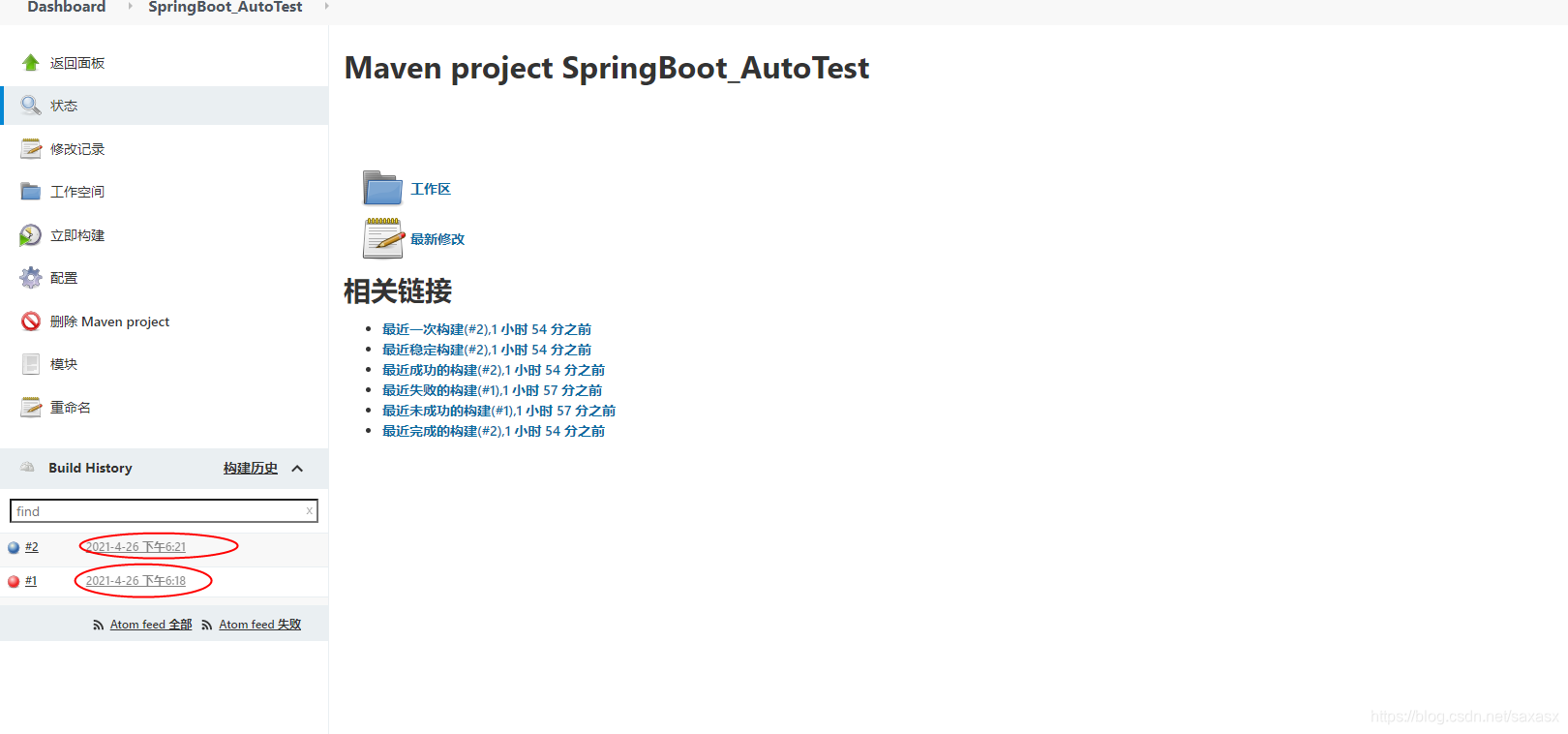The image size is (1568, 734).
Task: Click the weather icon next to Build History
Action: tap(27, 467)
